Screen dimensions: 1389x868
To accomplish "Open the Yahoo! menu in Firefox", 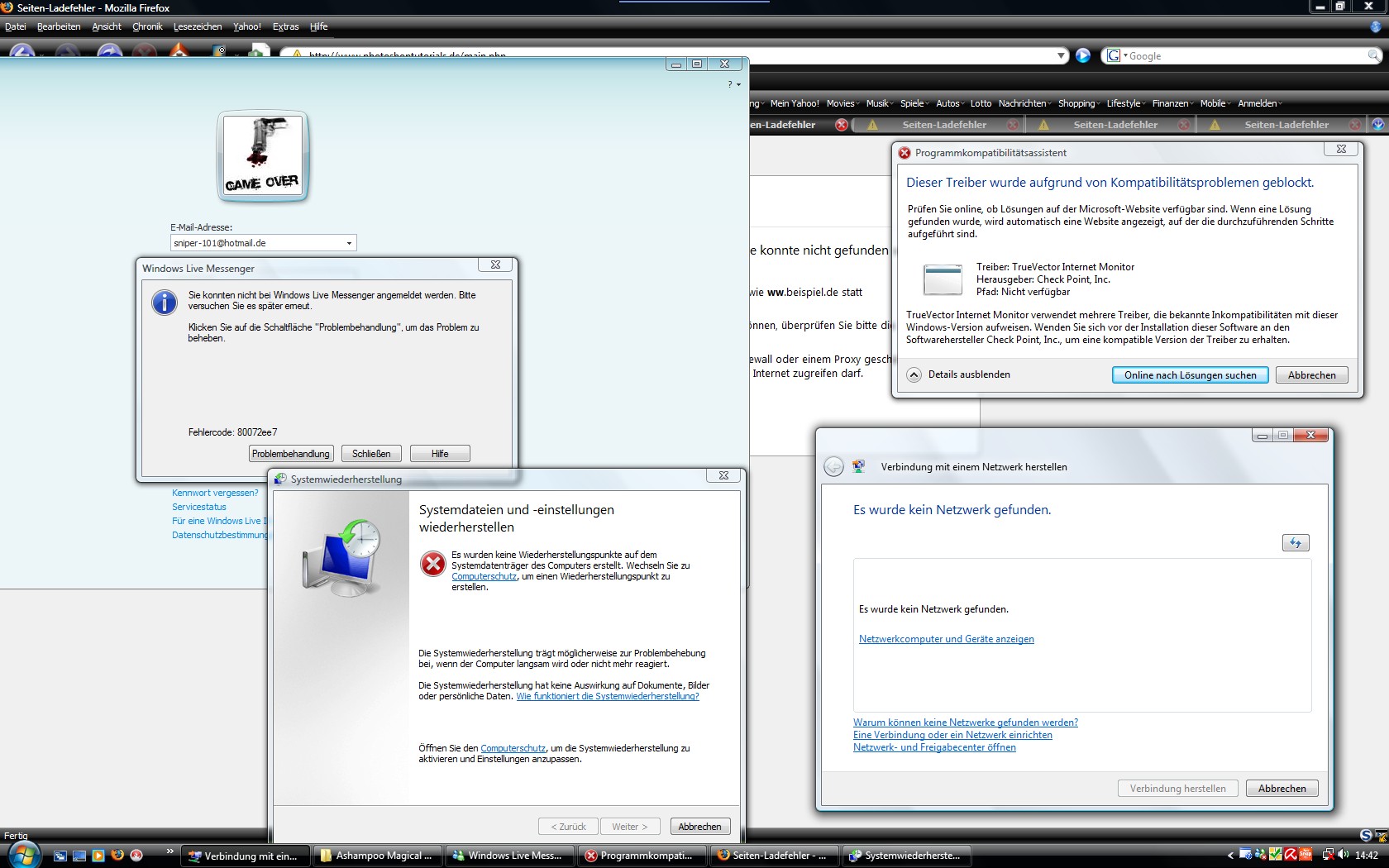I will [x=247, y=26].
